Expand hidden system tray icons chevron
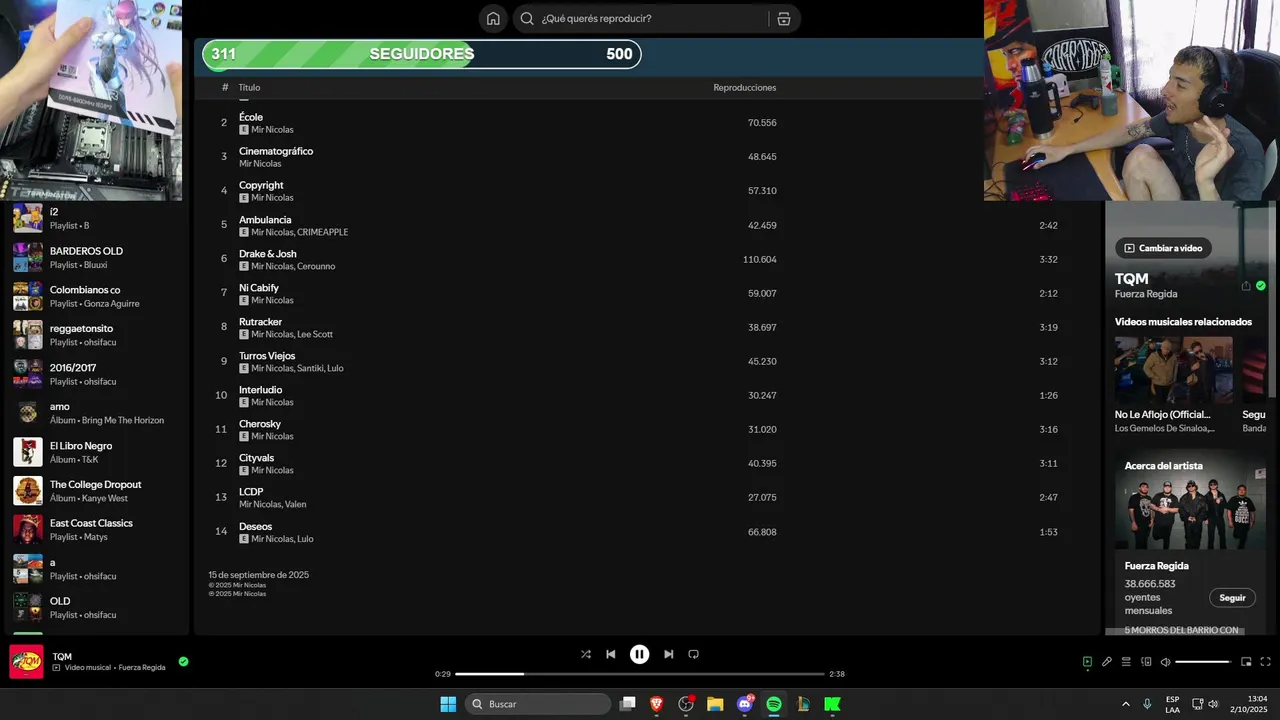Viewport: 1280px width, 720px height. (x=1125, y=704)
